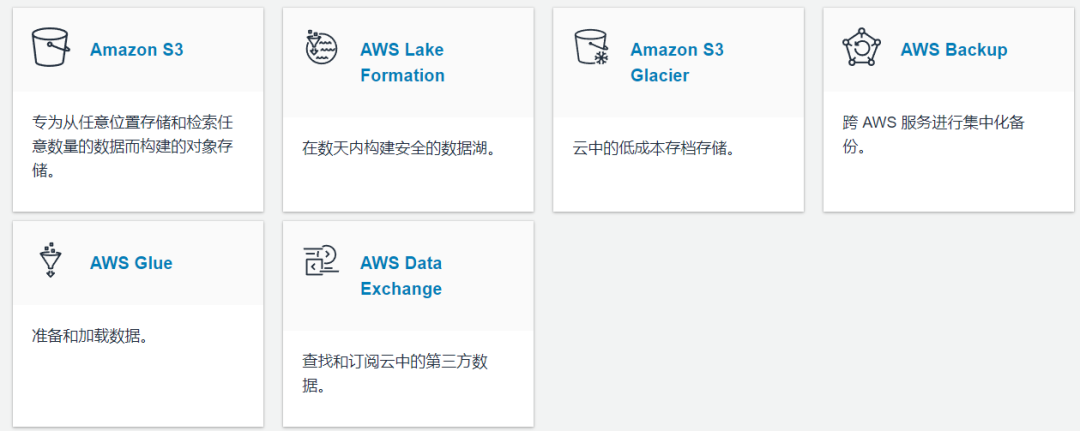
Task: Open the AWS Data Exchange link
Action: click(401, 276)
